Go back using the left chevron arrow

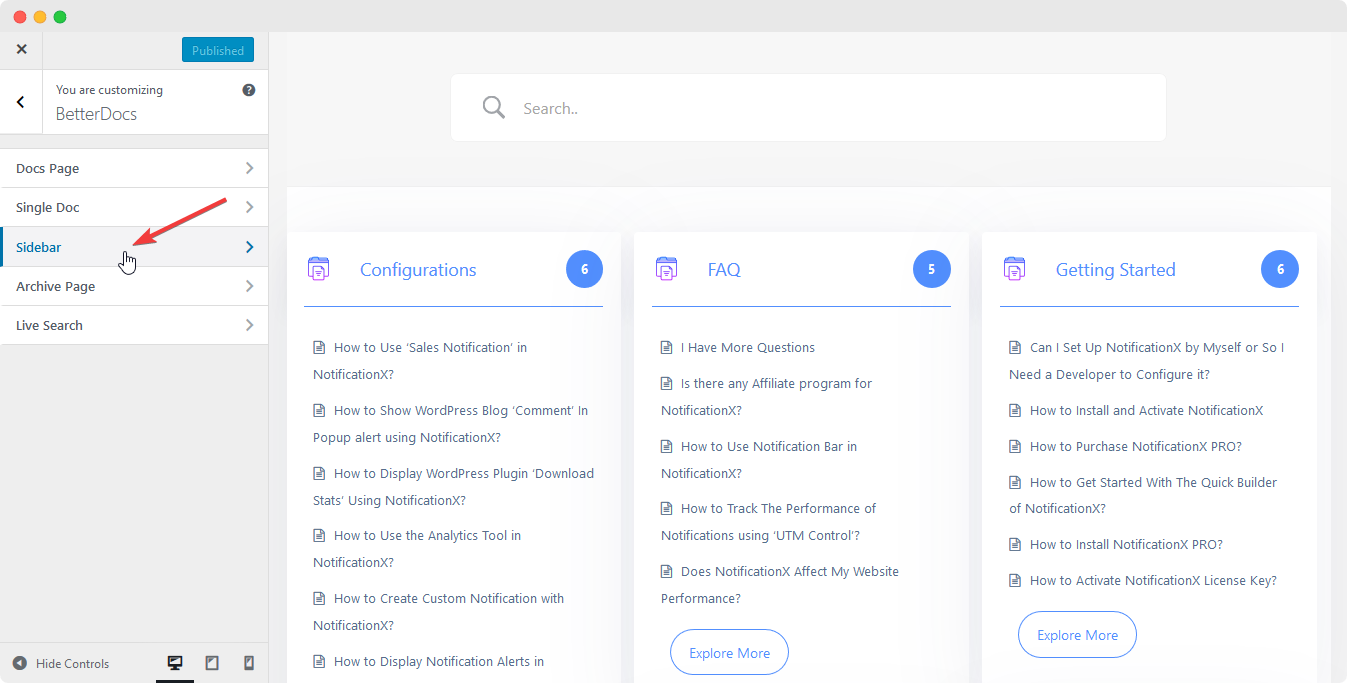[x=21, y=102]
